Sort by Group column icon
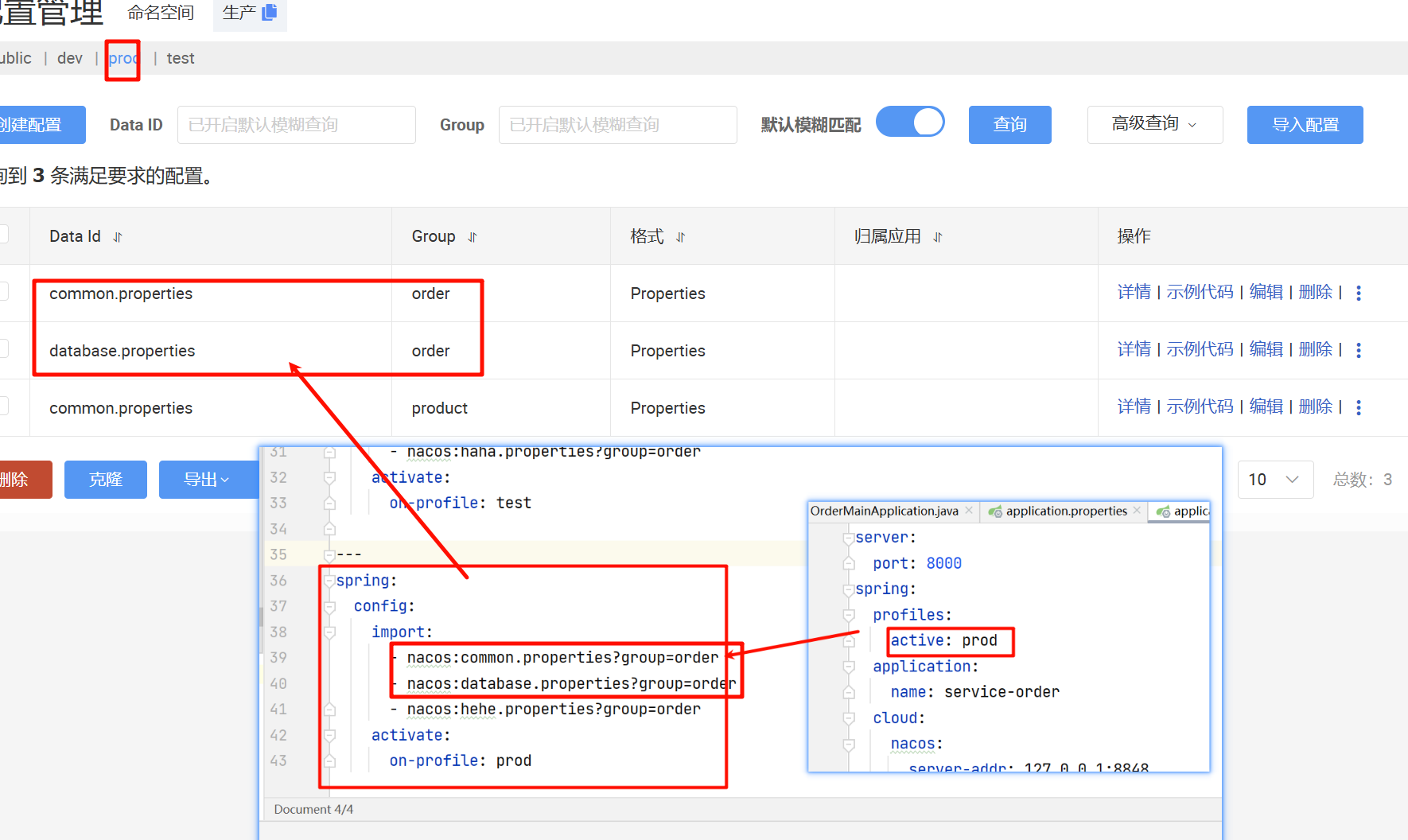Image resolution: width=1408 pixels, height=840 pixels. pos(473,237)
